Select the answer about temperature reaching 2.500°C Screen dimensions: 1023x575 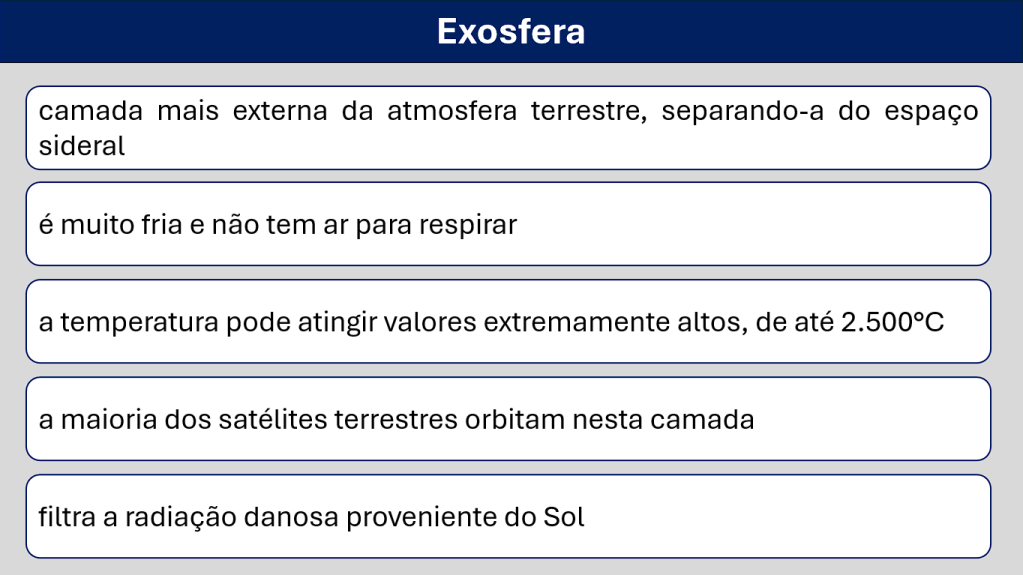point(508,321)
